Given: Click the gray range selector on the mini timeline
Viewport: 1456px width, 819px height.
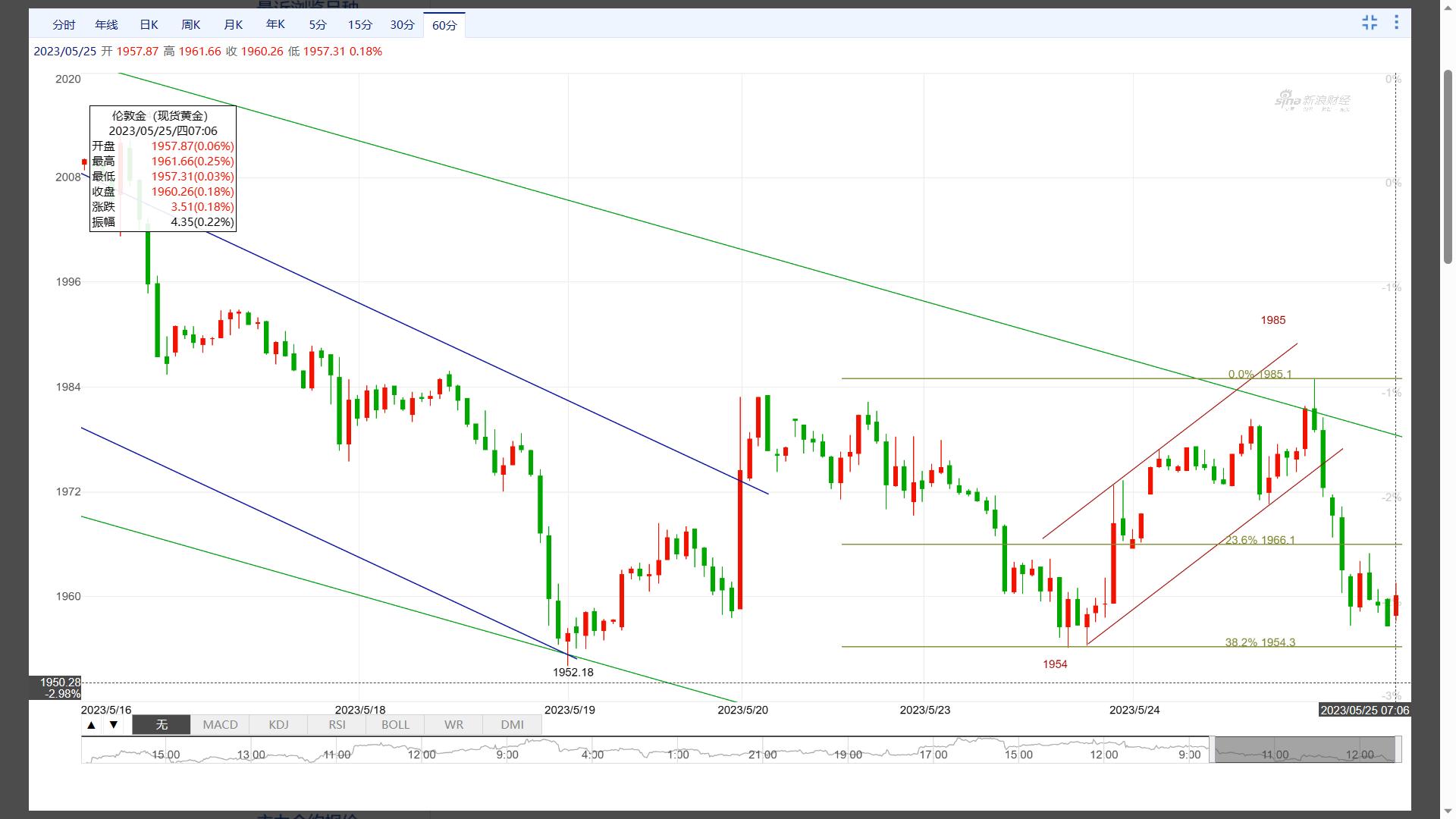Looking at the screenshot, I should click(x=1304, y=749).
